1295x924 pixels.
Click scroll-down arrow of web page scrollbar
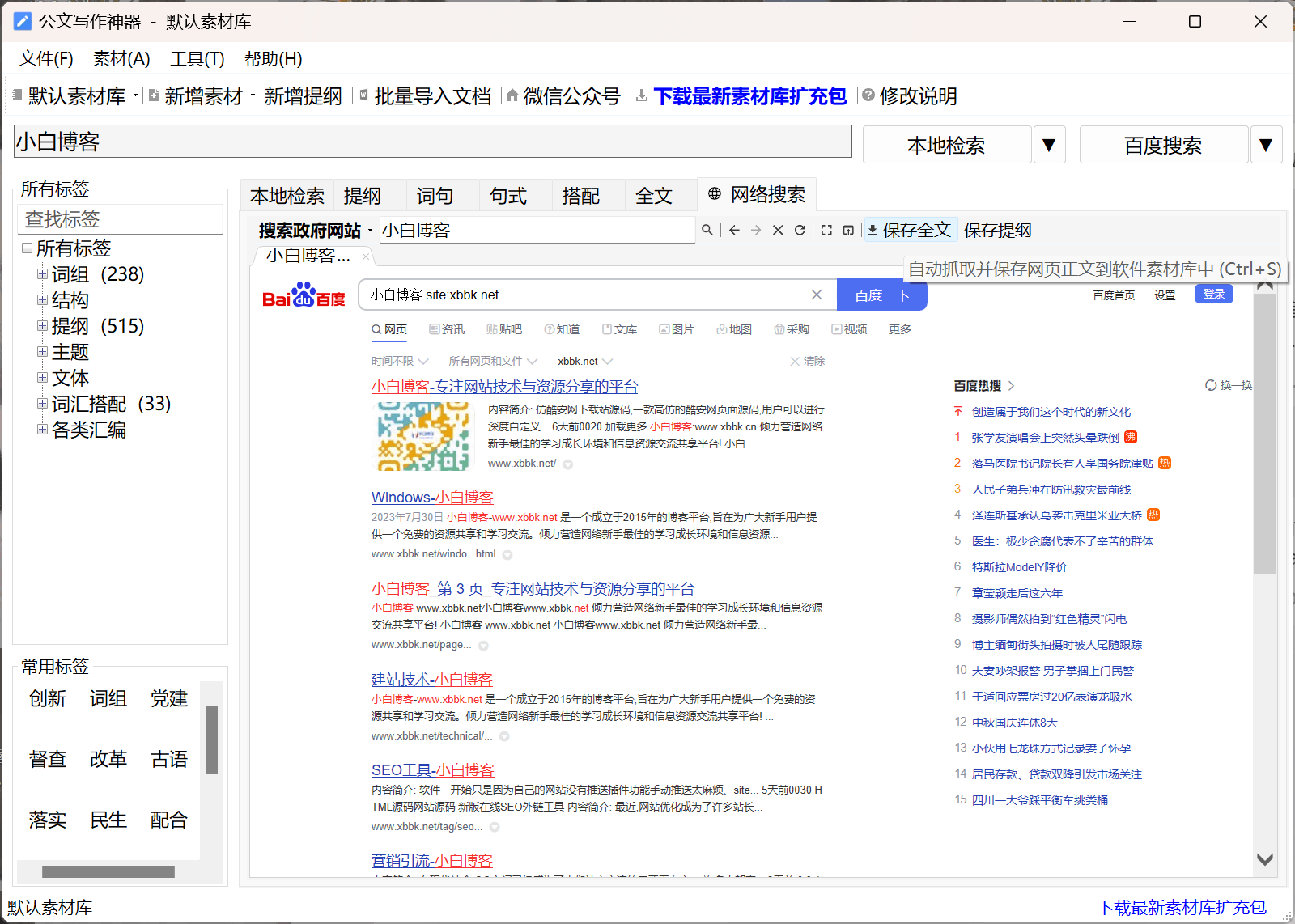click(x=1265, y=859)
